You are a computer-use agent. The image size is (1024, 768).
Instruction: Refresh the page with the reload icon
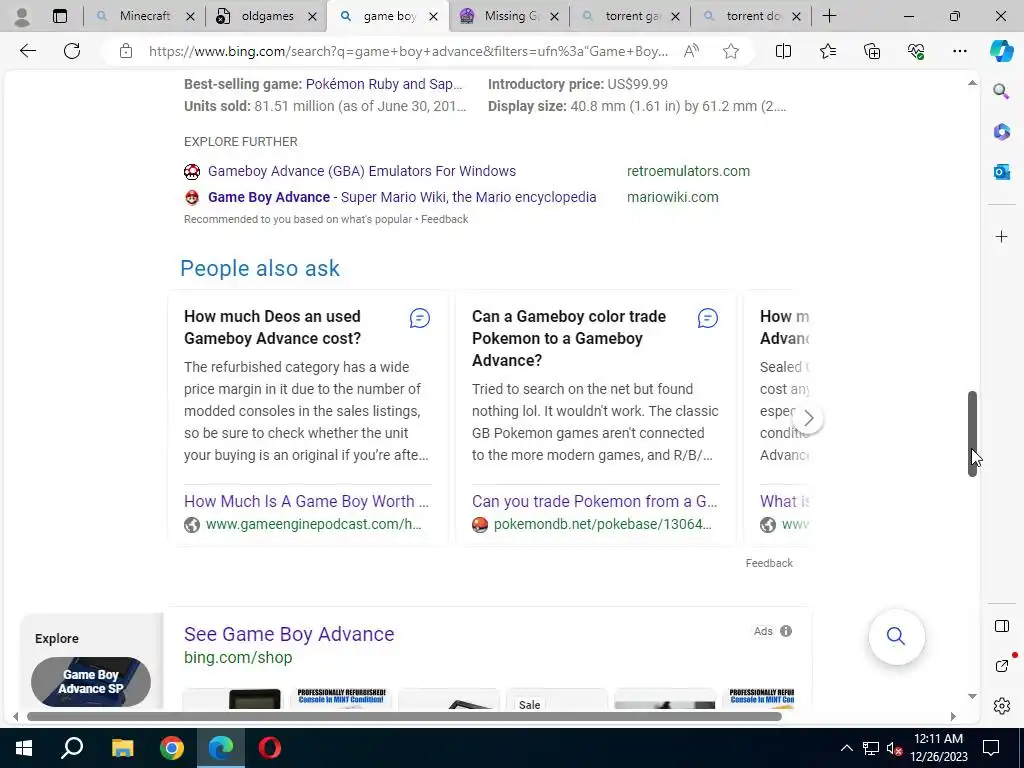tap(72, 51)
